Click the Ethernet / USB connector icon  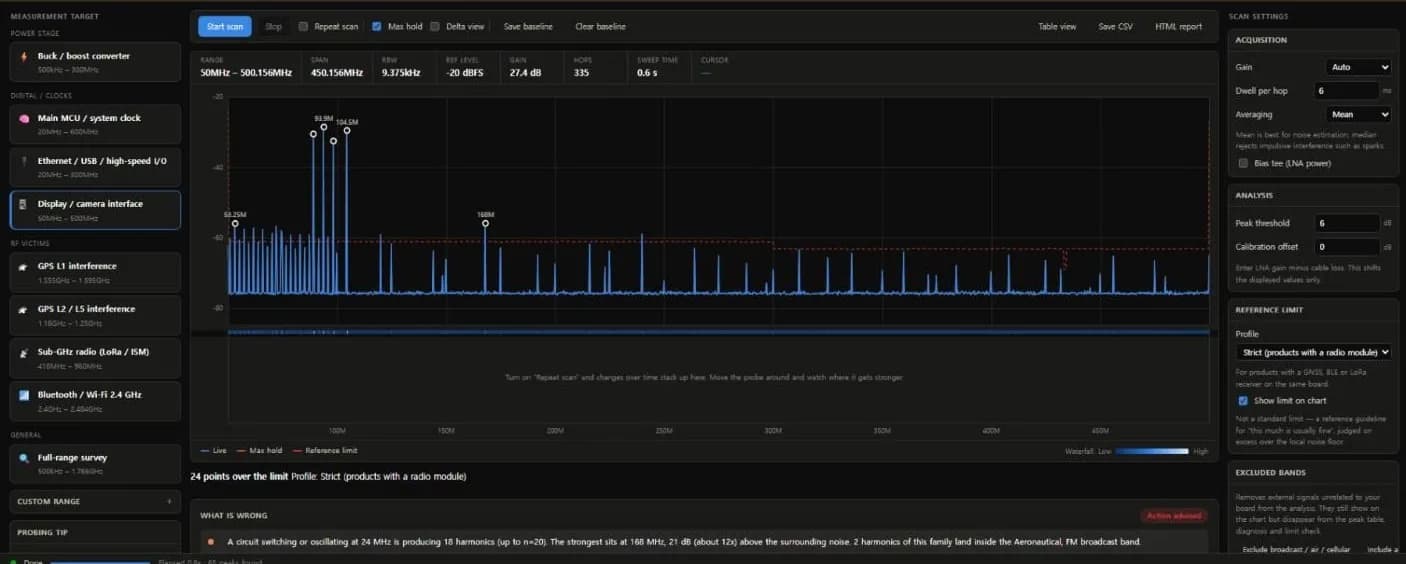(23, 160)
